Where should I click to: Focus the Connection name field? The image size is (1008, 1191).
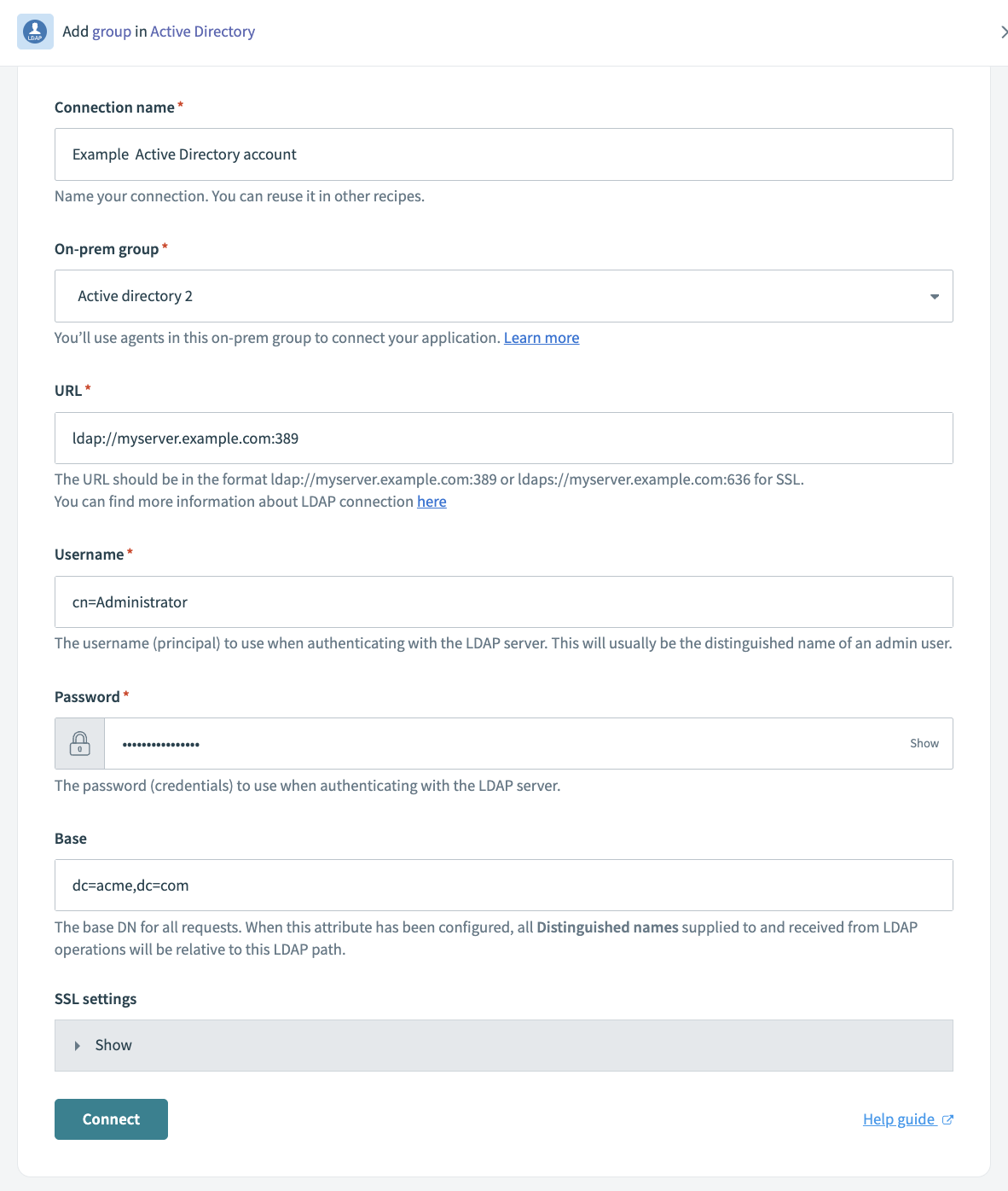point(503,154)
